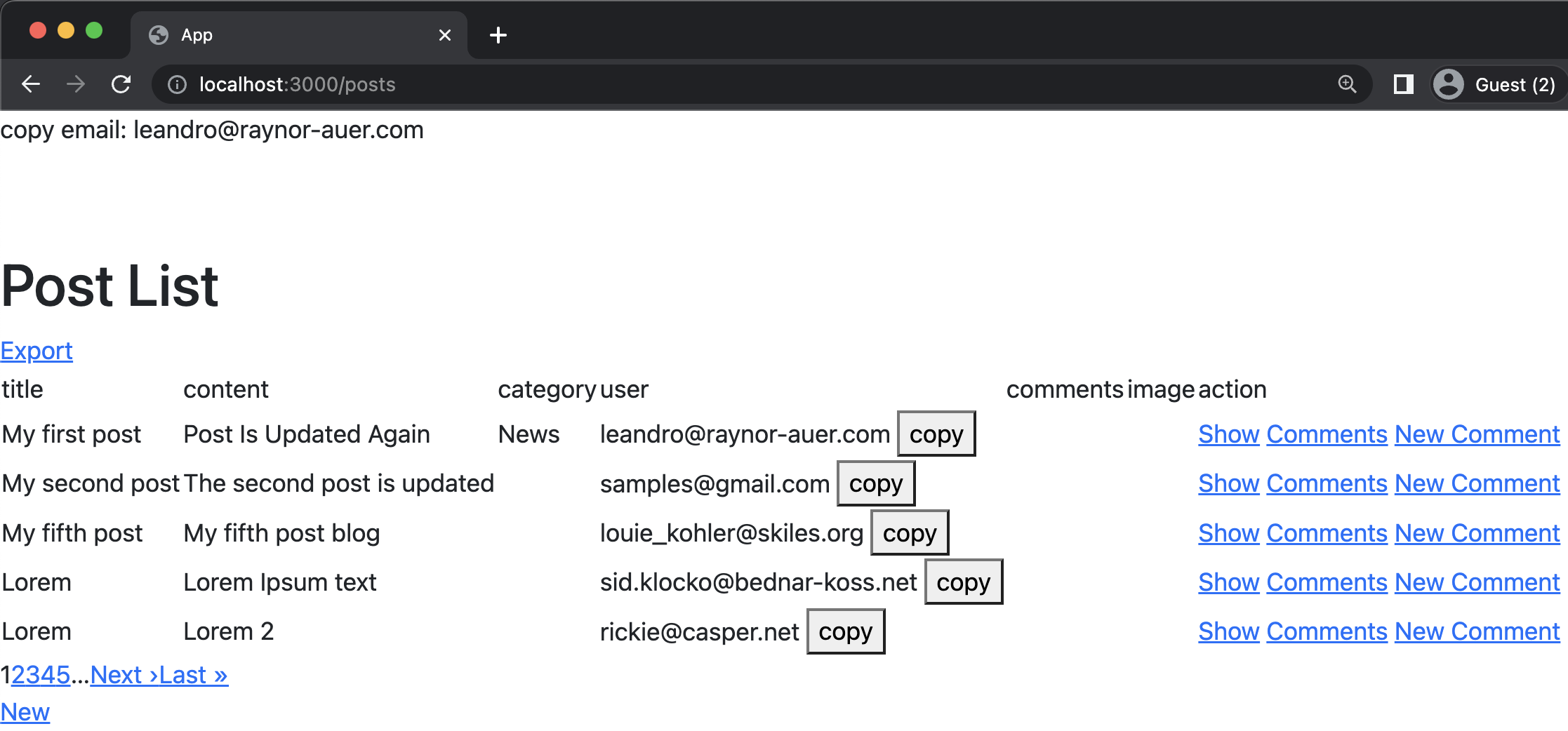Open Comments for 'My second post'

(x=1327, y=483)
